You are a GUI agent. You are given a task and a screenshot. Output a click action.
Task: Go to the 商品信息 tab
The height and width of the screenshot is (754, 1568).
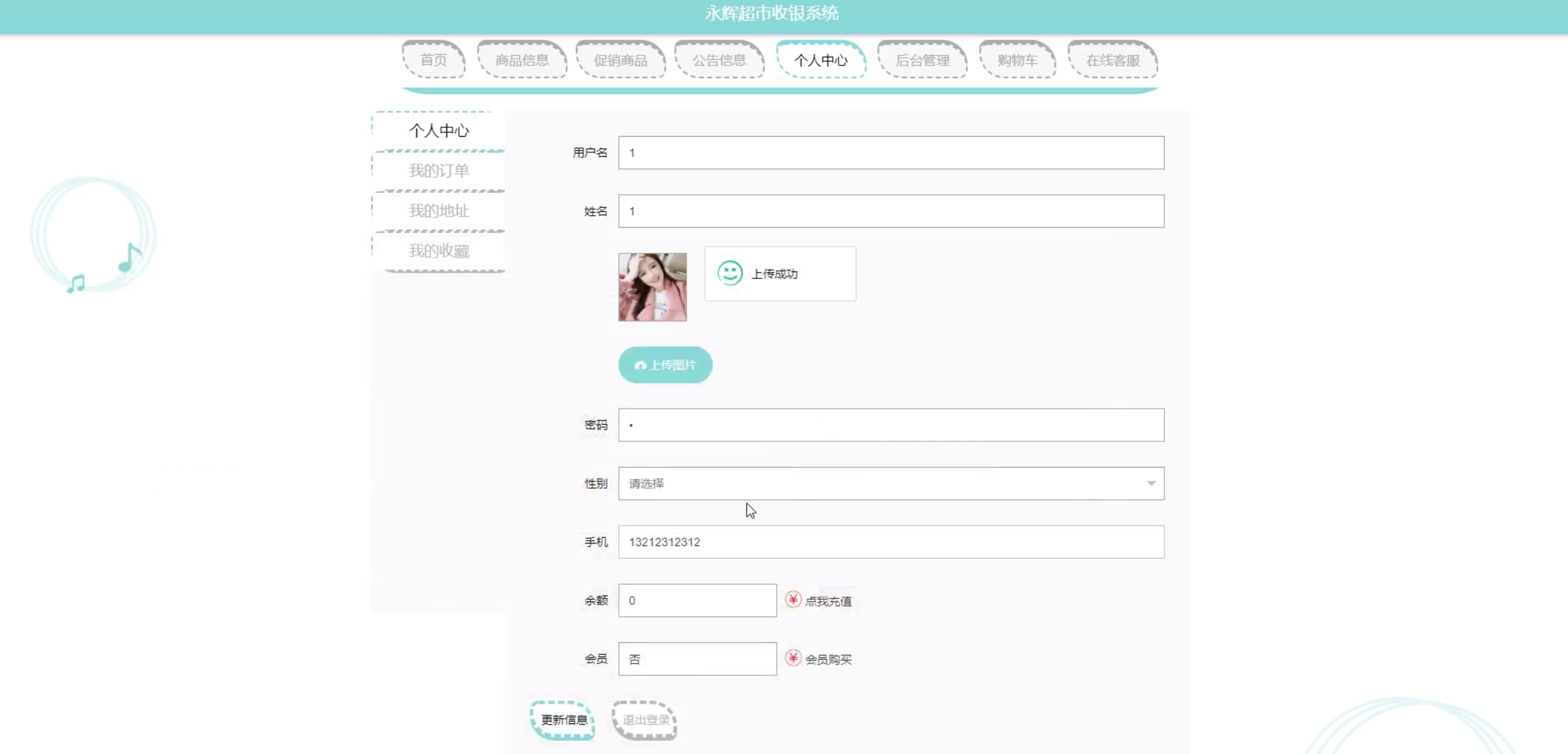coord(522,61)
